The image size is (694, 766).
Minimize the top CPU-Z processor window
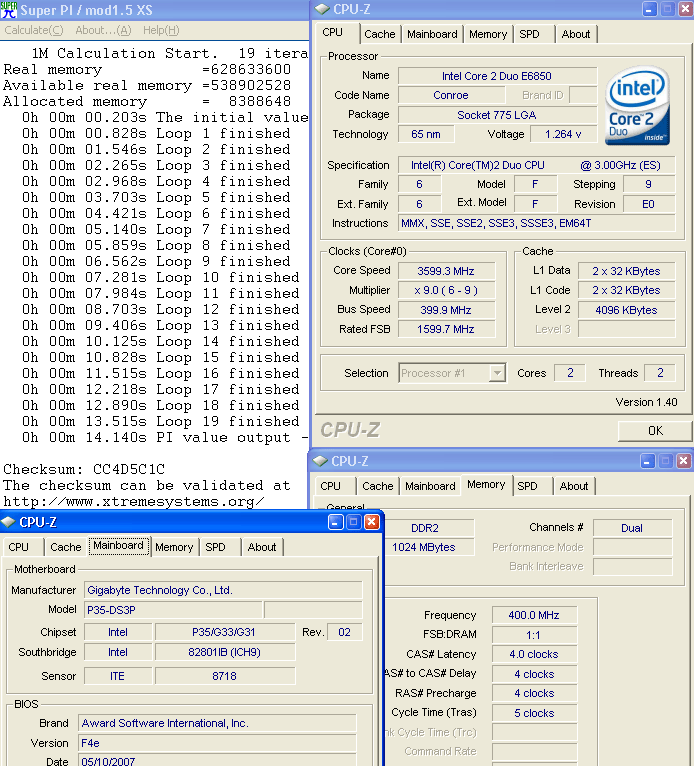(x=649, y=9)
